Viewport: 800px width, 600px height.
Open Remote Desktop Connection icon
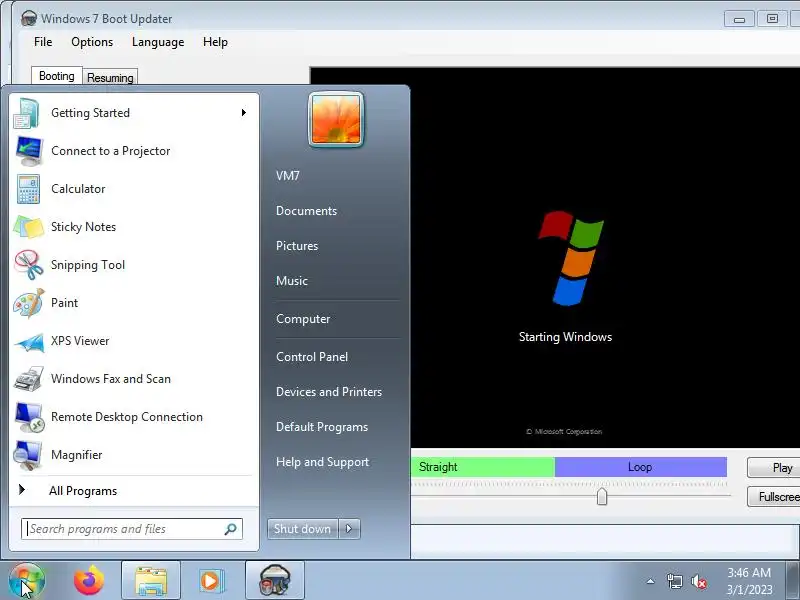point(28,417)
